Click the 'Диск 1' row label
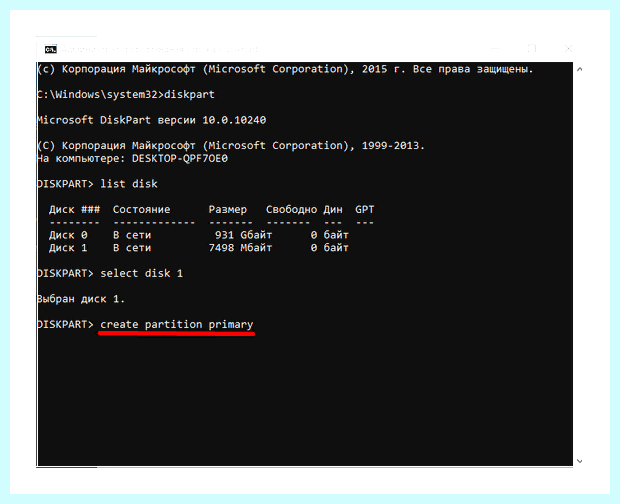The image size is (620, 504). [x=68, y=248]
